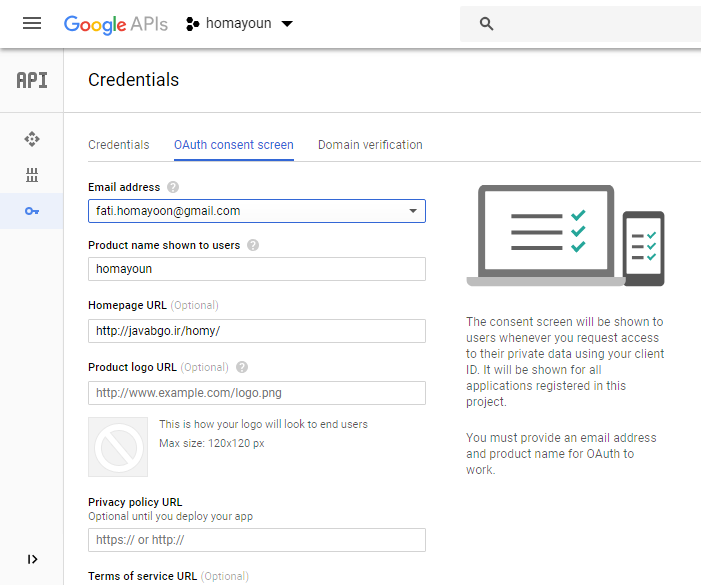
Task: Open the hamburger navigation menu
Action: [32, 23]
